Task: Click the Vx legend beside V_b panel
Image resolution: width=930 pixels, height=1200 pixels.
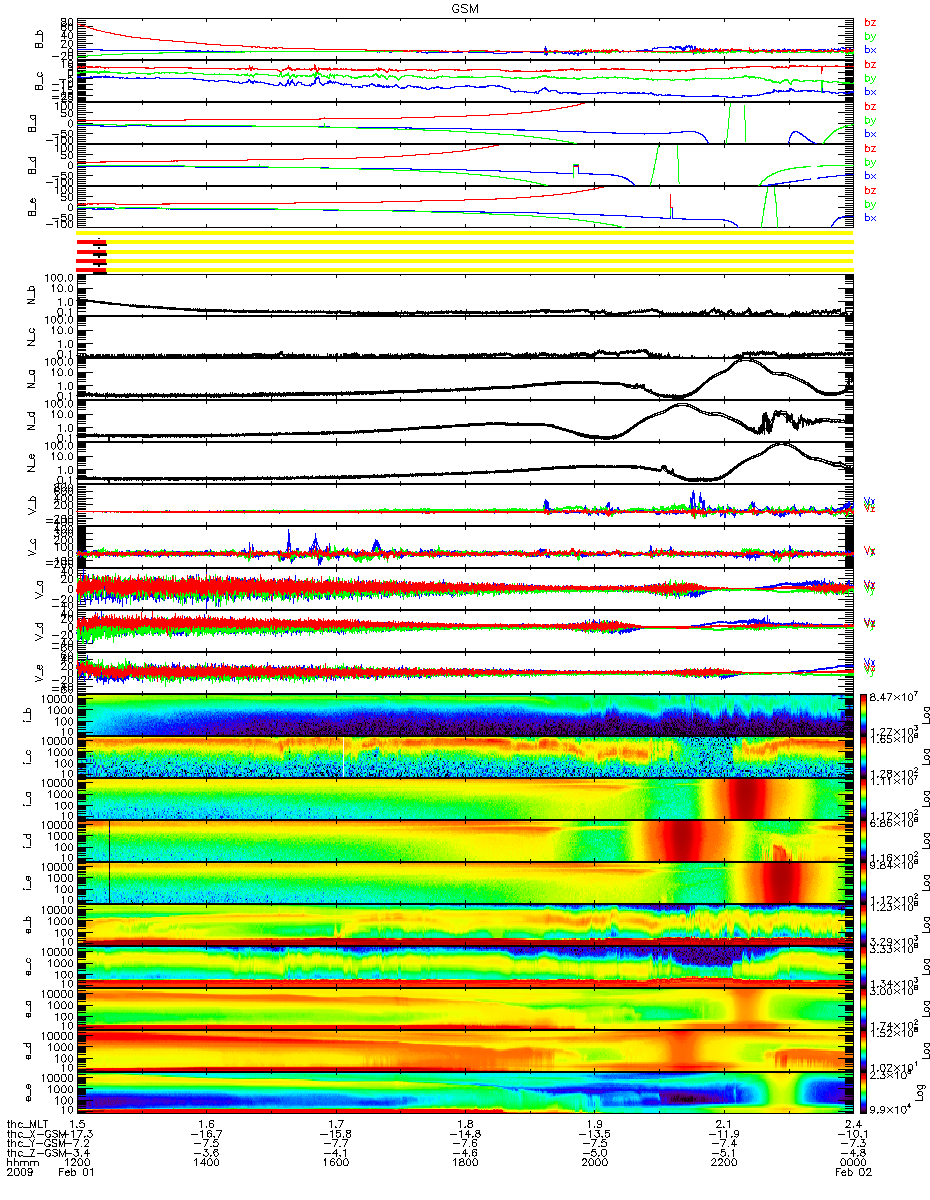Action: tap(869, 500)
